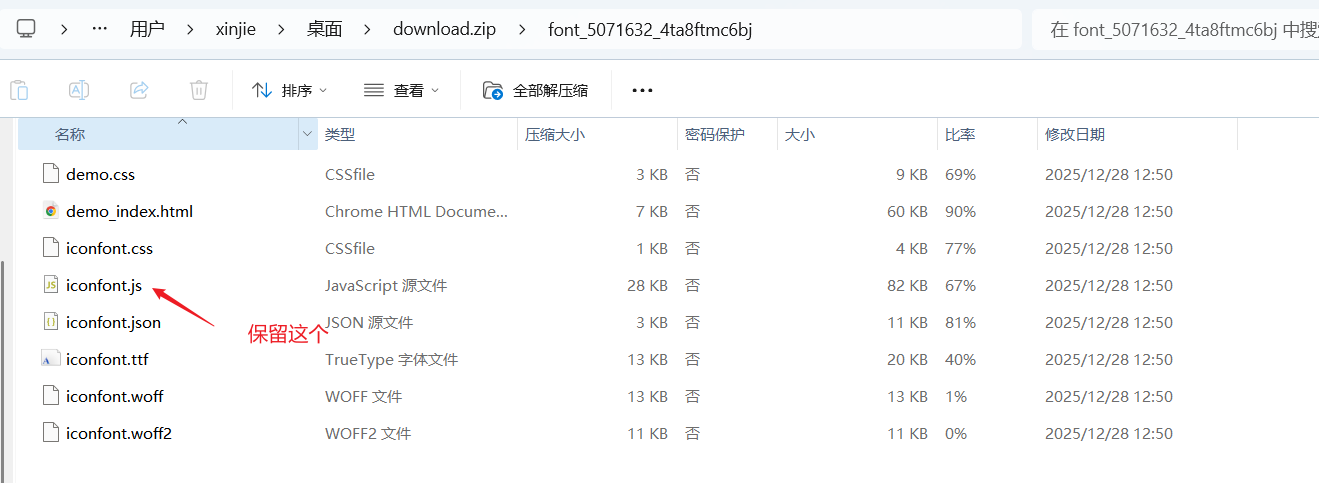The image size is (1319, 483).
Task: Navigate to 桌面 in the address breadcrumb
Action: [324, 29]
